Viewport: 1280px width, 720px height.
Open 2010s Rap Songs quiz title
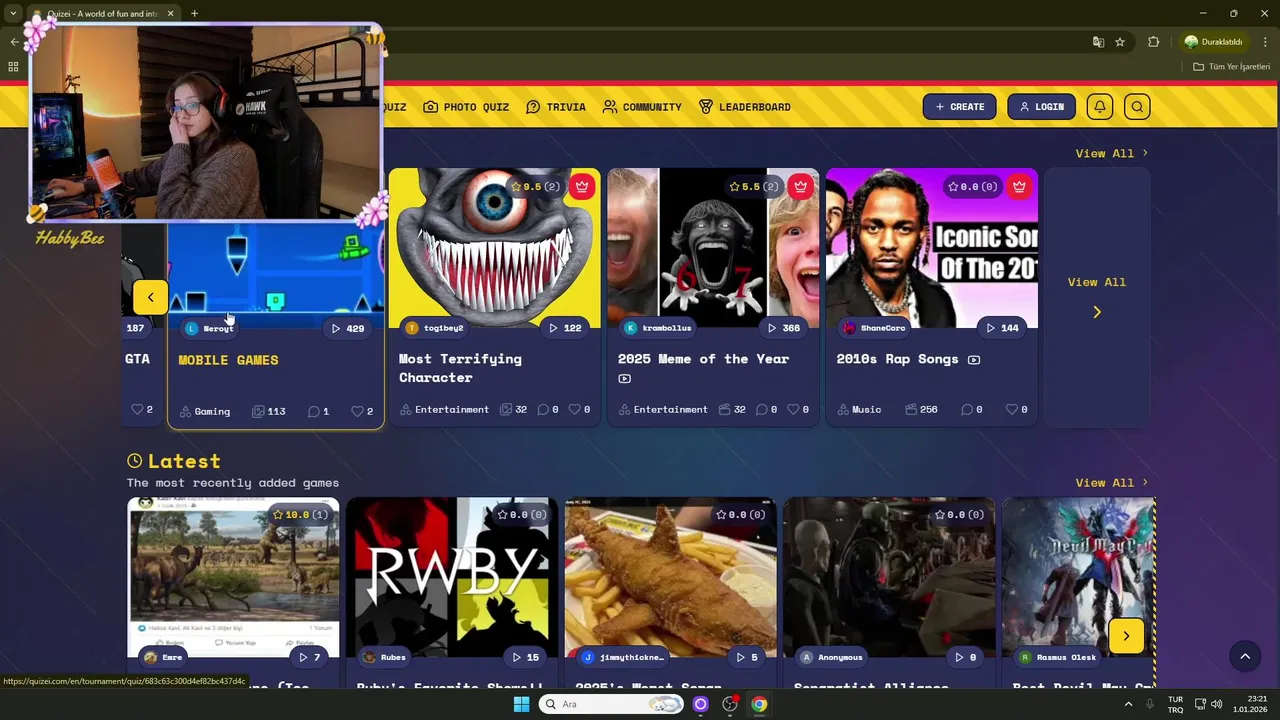coord(897,359)
